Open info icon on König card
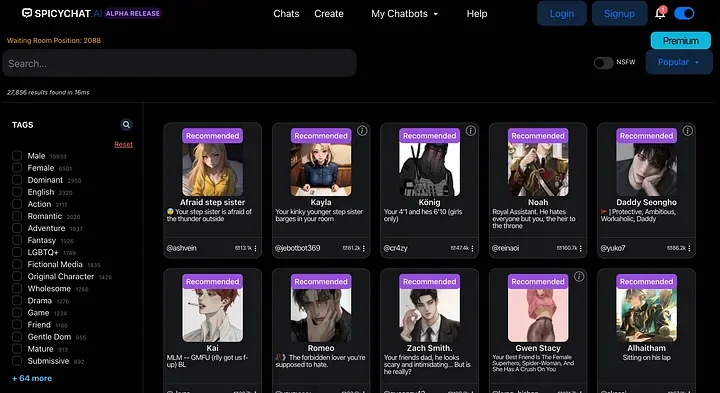Image resolution: width=720 pixels, height=393 pixels. pyautogui.click(x=471, y=131)
